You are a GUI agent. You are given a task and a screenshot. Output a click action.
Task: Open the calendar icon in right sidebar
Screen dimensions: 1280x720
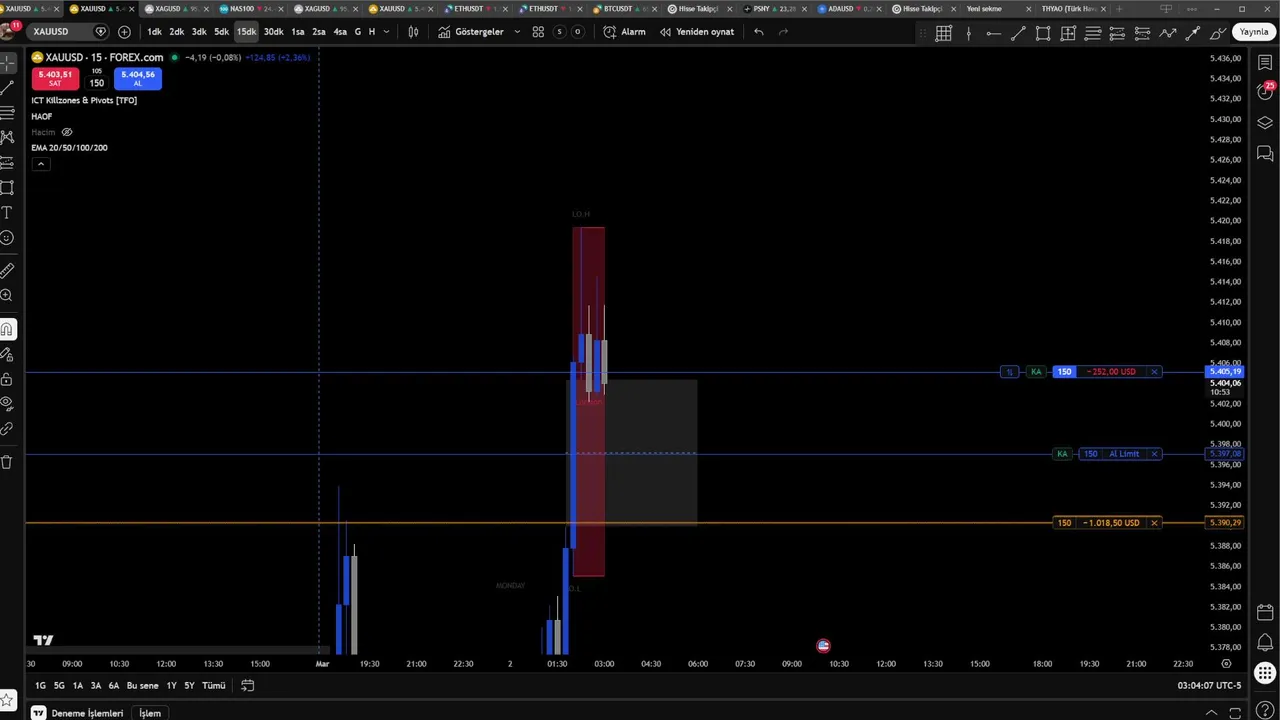point(1265,612)
